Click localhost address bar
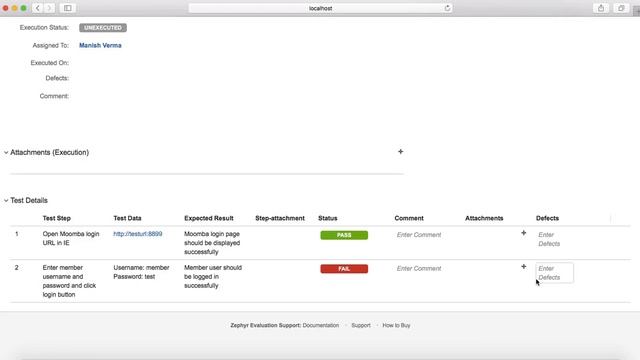The width and height of the screenshot is (640, 360). [320, 8]
